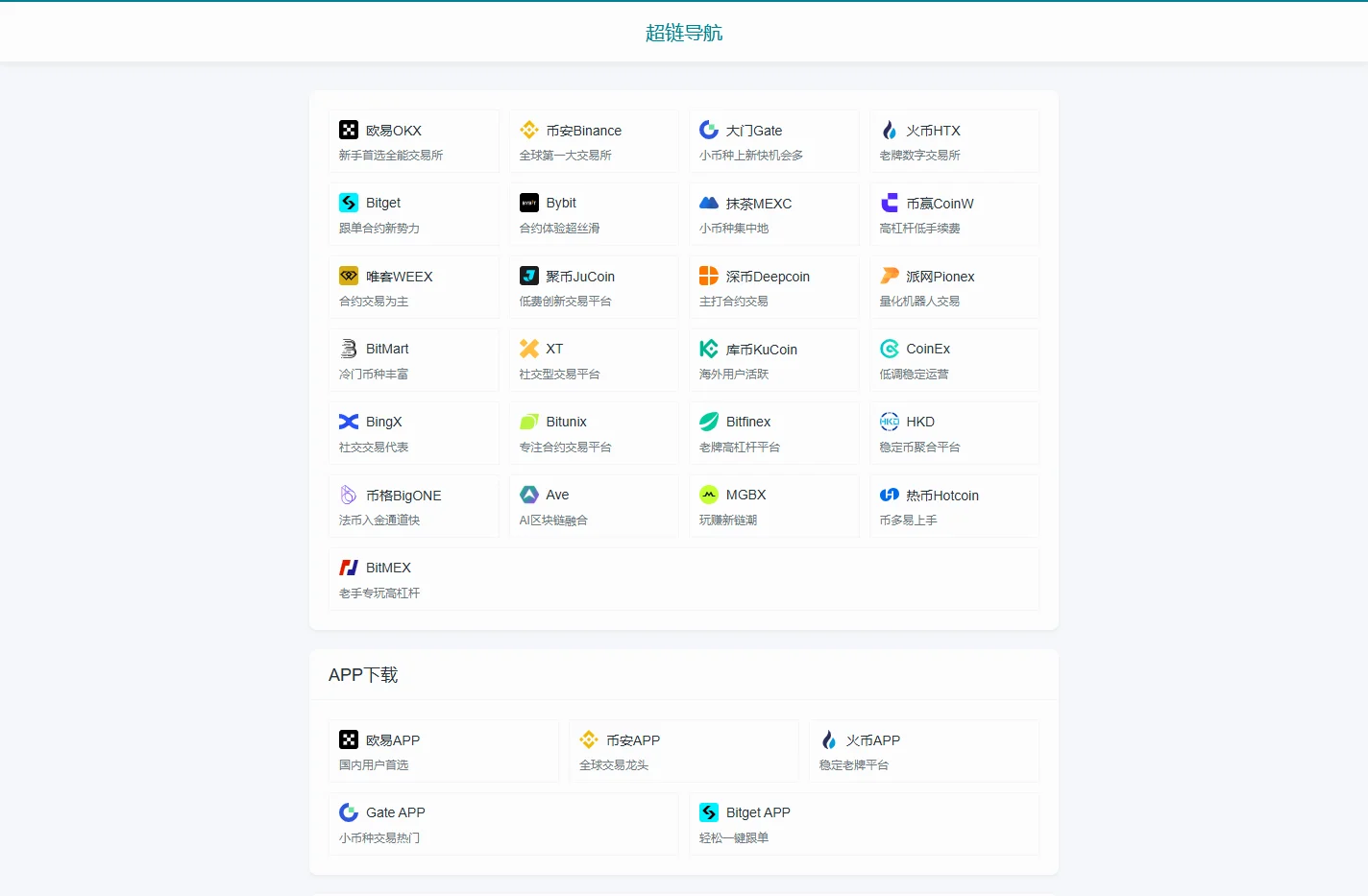1368x896 pixels.
Task: Click the 派网Pionex orange icon
Action: 890,276
